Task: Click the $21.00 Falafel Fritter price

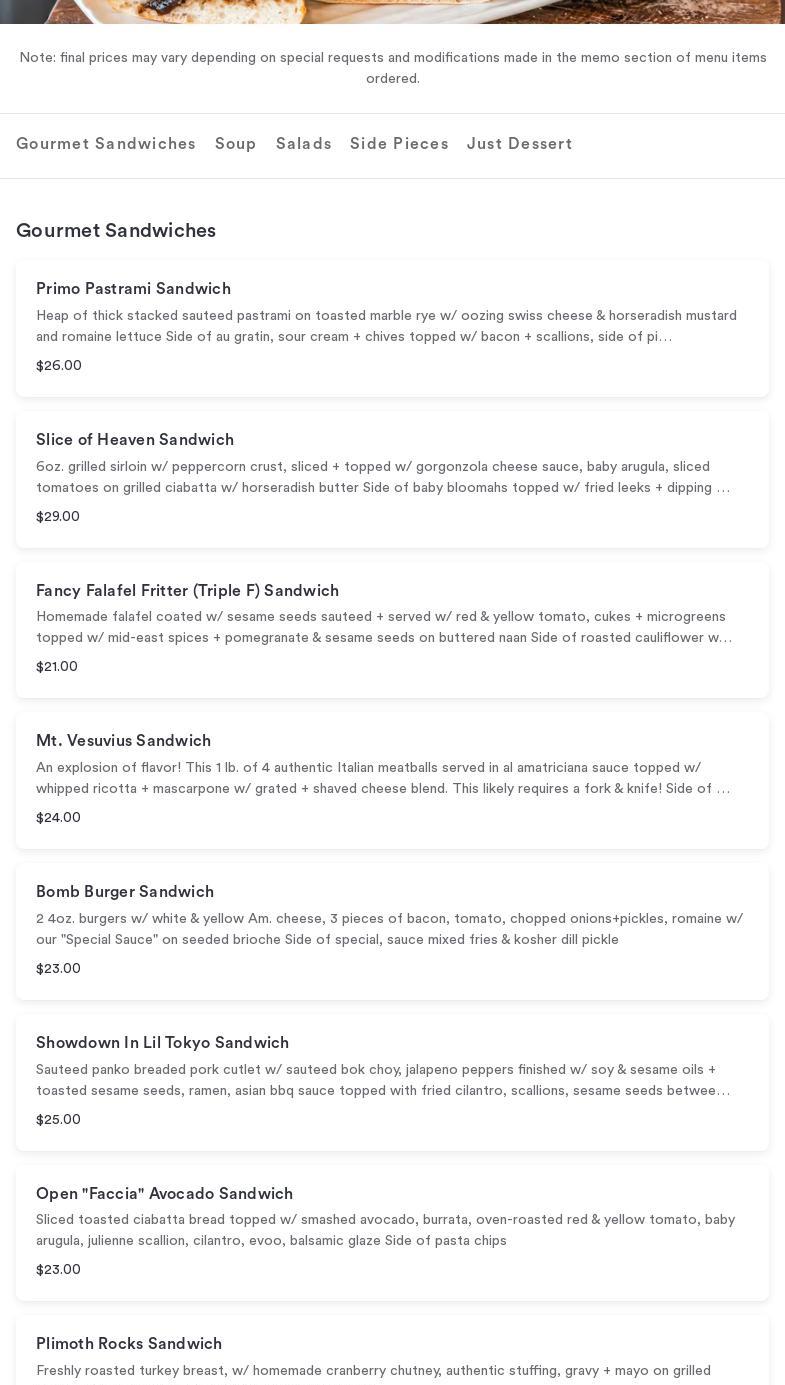Action: [x=57, y=667]
